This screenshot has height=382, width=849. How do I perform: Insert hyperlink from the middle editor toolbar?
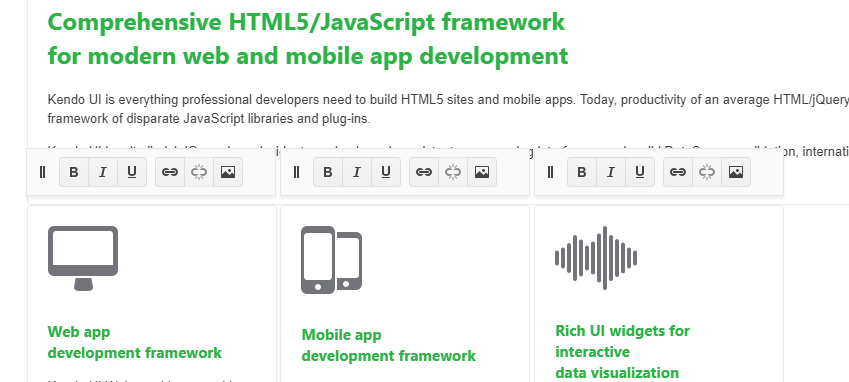tap(424, 172)
